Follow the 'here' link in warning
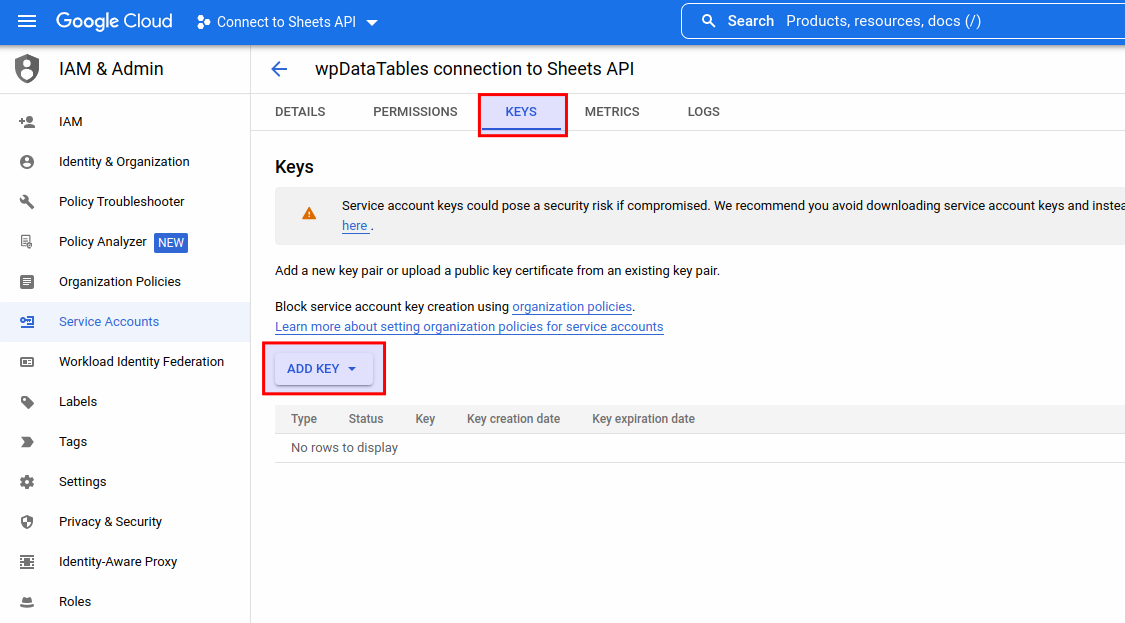 coord(354,225)
